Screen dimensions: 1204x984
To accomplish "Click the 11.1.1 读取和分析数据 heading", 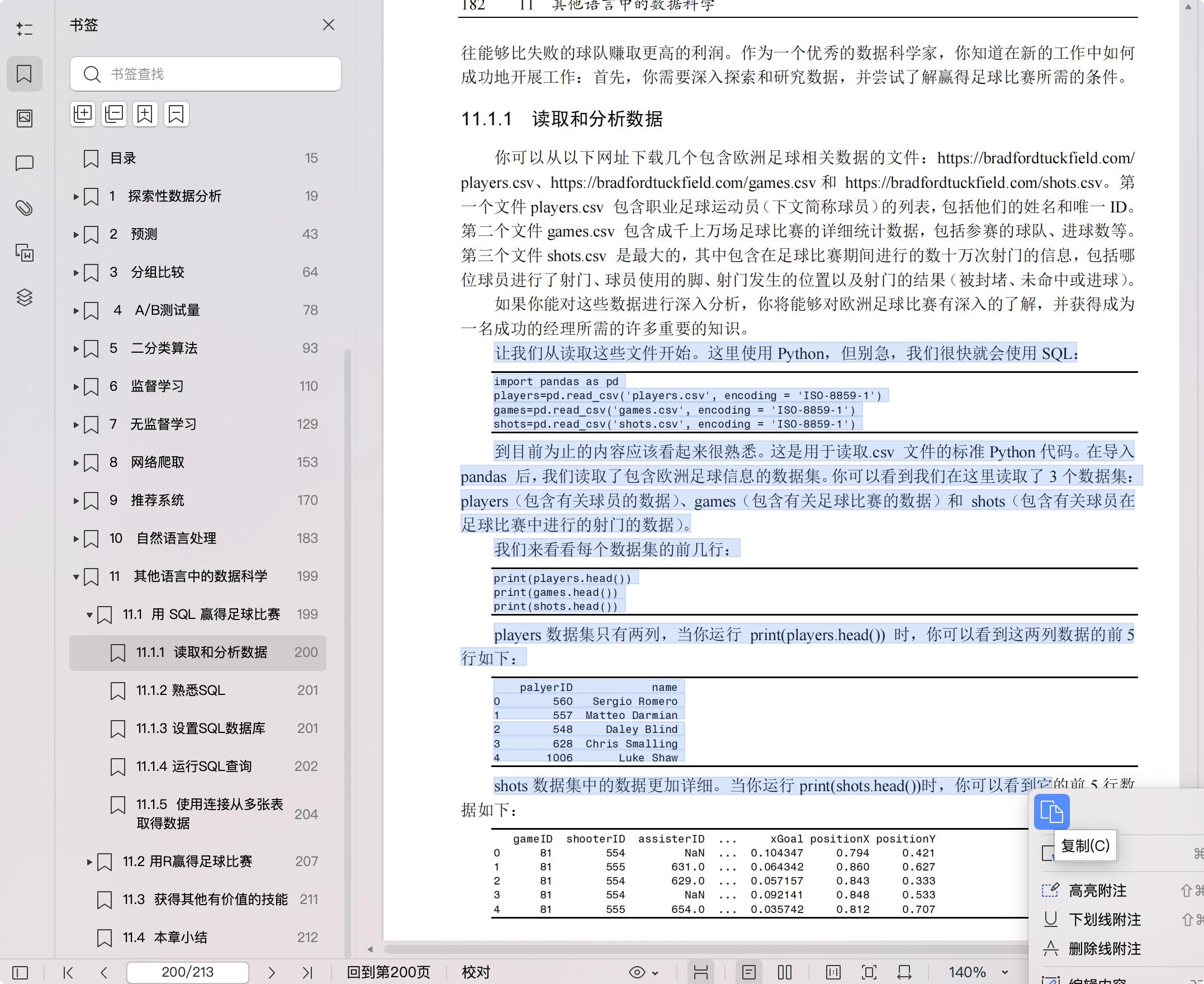I will (562, 119).
